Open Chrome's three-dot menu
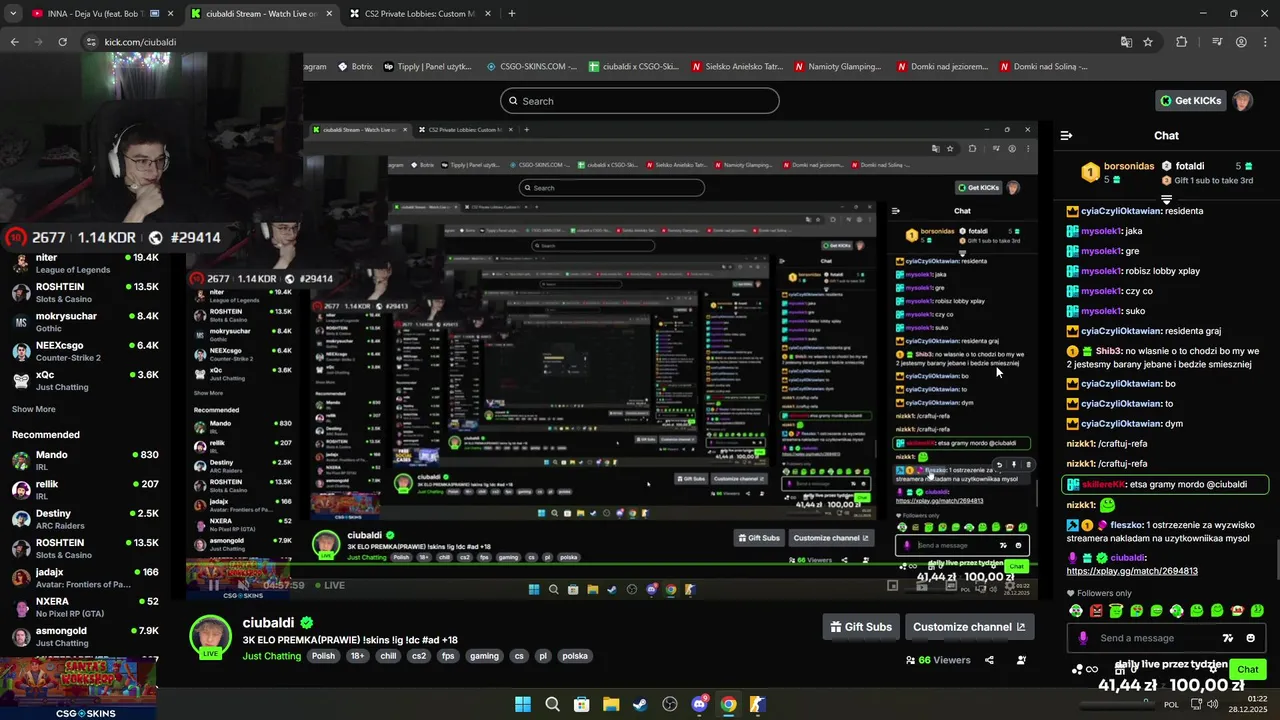Screen dimensions: 1280x720 (1265, 42)
